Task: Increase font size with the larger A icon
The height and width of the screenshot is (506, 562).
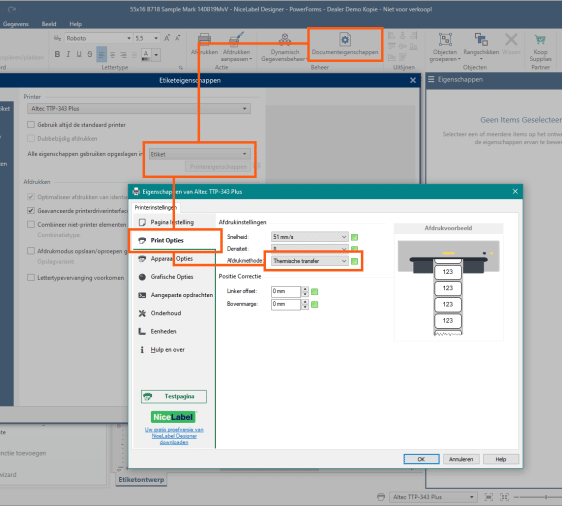Action: (167, 38)
